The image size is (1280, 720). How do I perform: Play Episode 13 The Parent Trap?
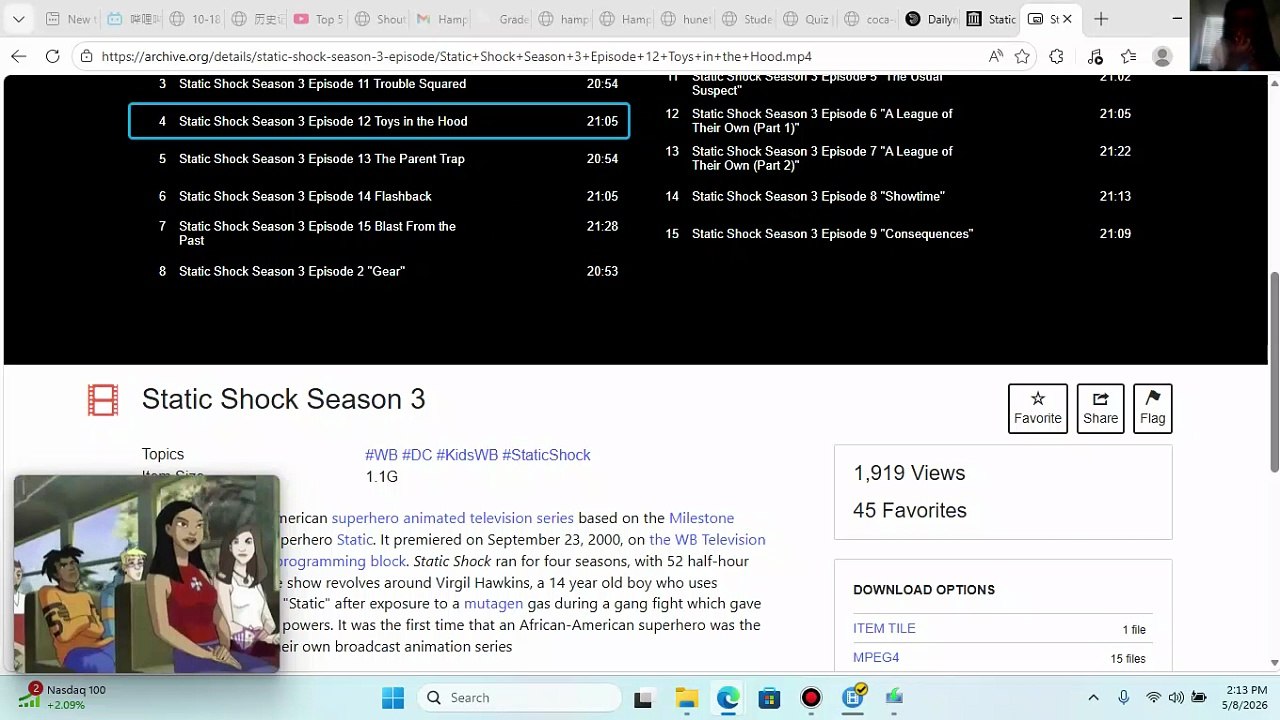[x=379, y=159]
